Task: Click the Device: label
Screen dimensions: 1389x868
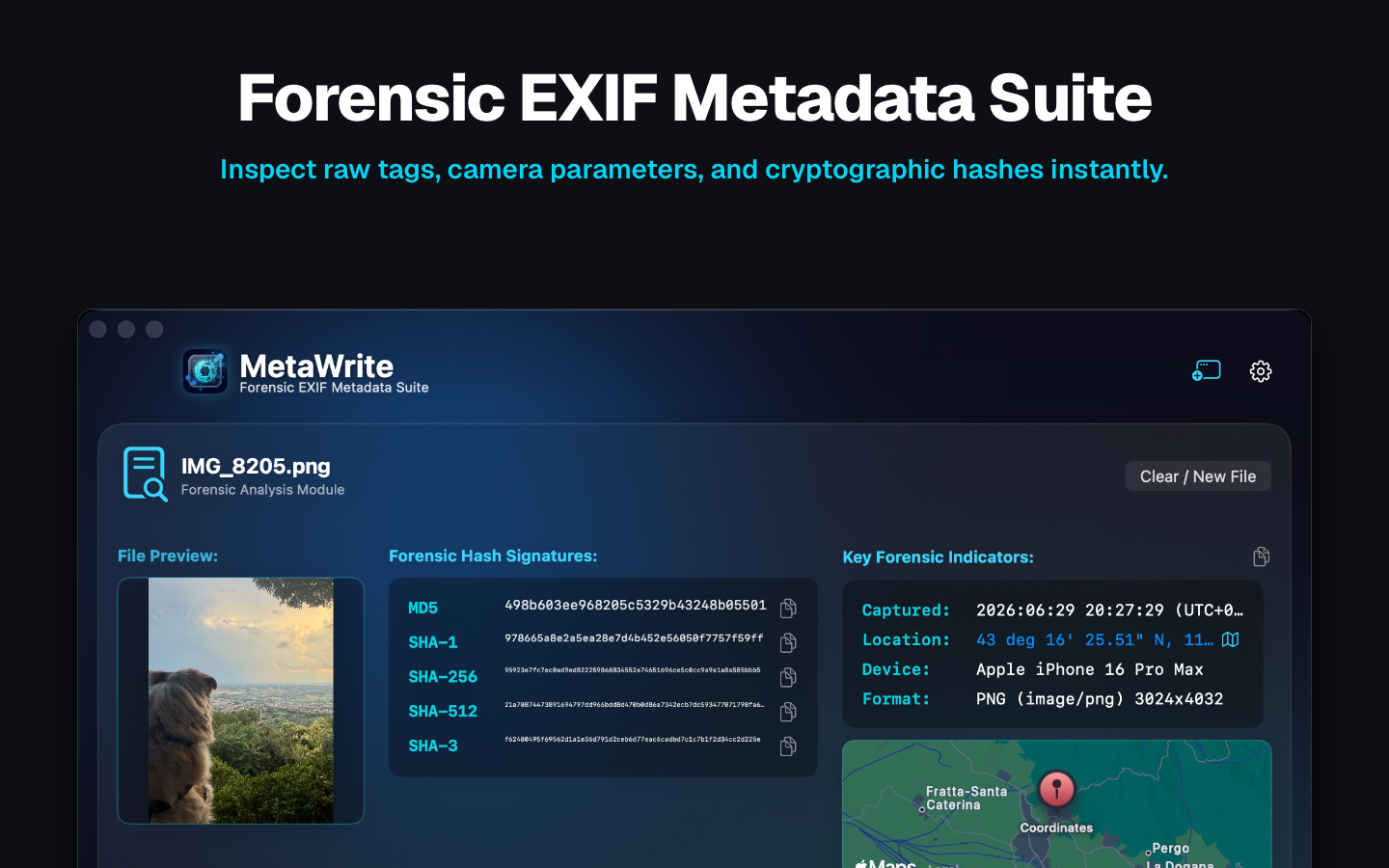Action: click(x=896, y=669)
